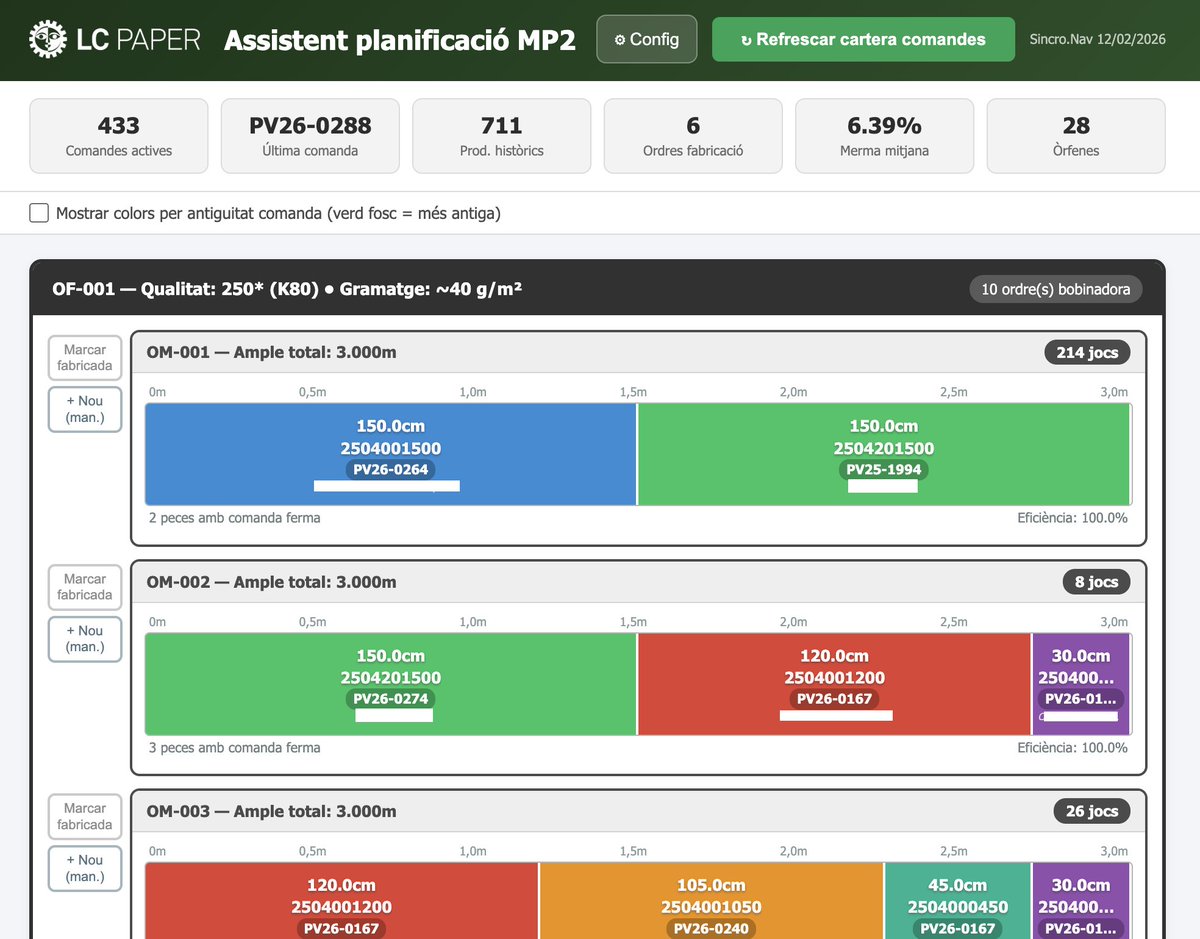Click Eficiència: 100.0% under OM-002
The height and width of the screenshot is (939, 1200).
(x=1072, y=747)
